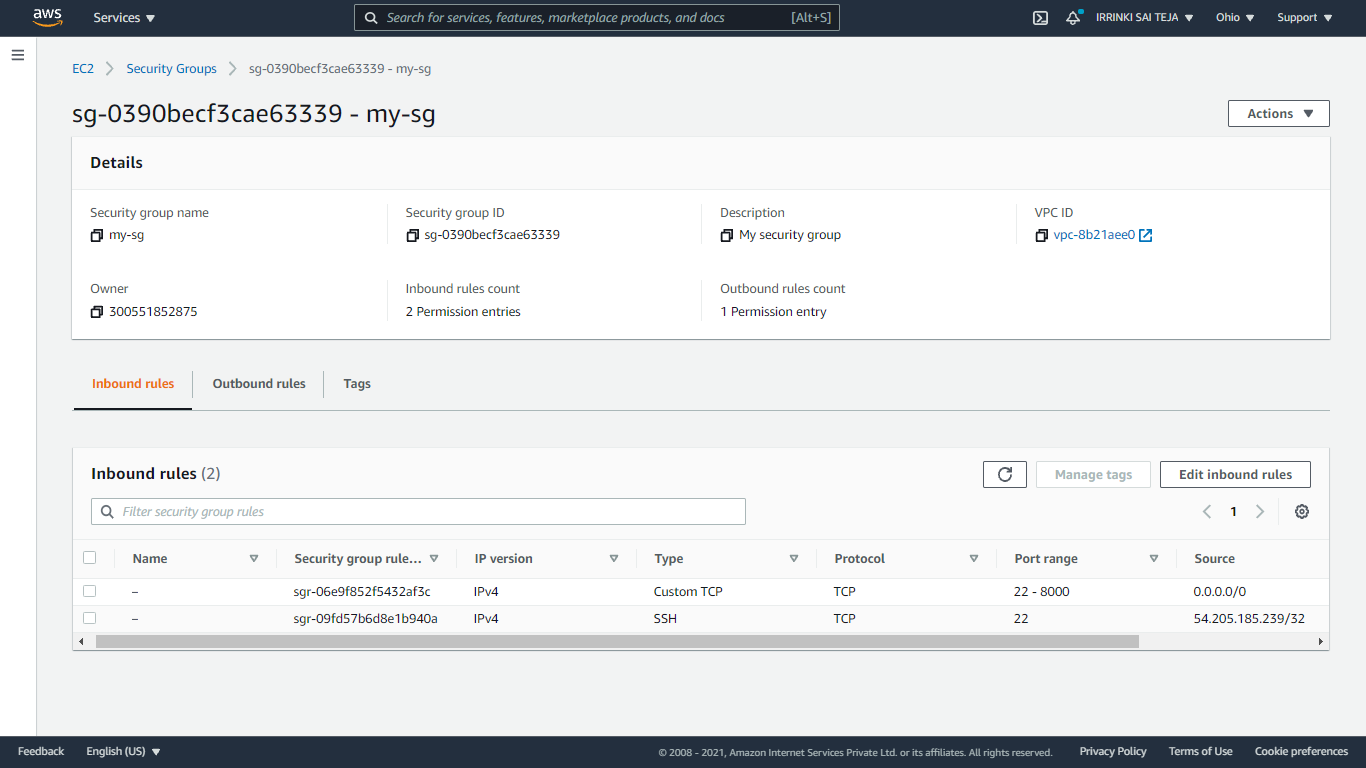The width and height of the screenshot is (1366, 768).
Task: Change language from English (US)
Action: (x=123, y=751)
